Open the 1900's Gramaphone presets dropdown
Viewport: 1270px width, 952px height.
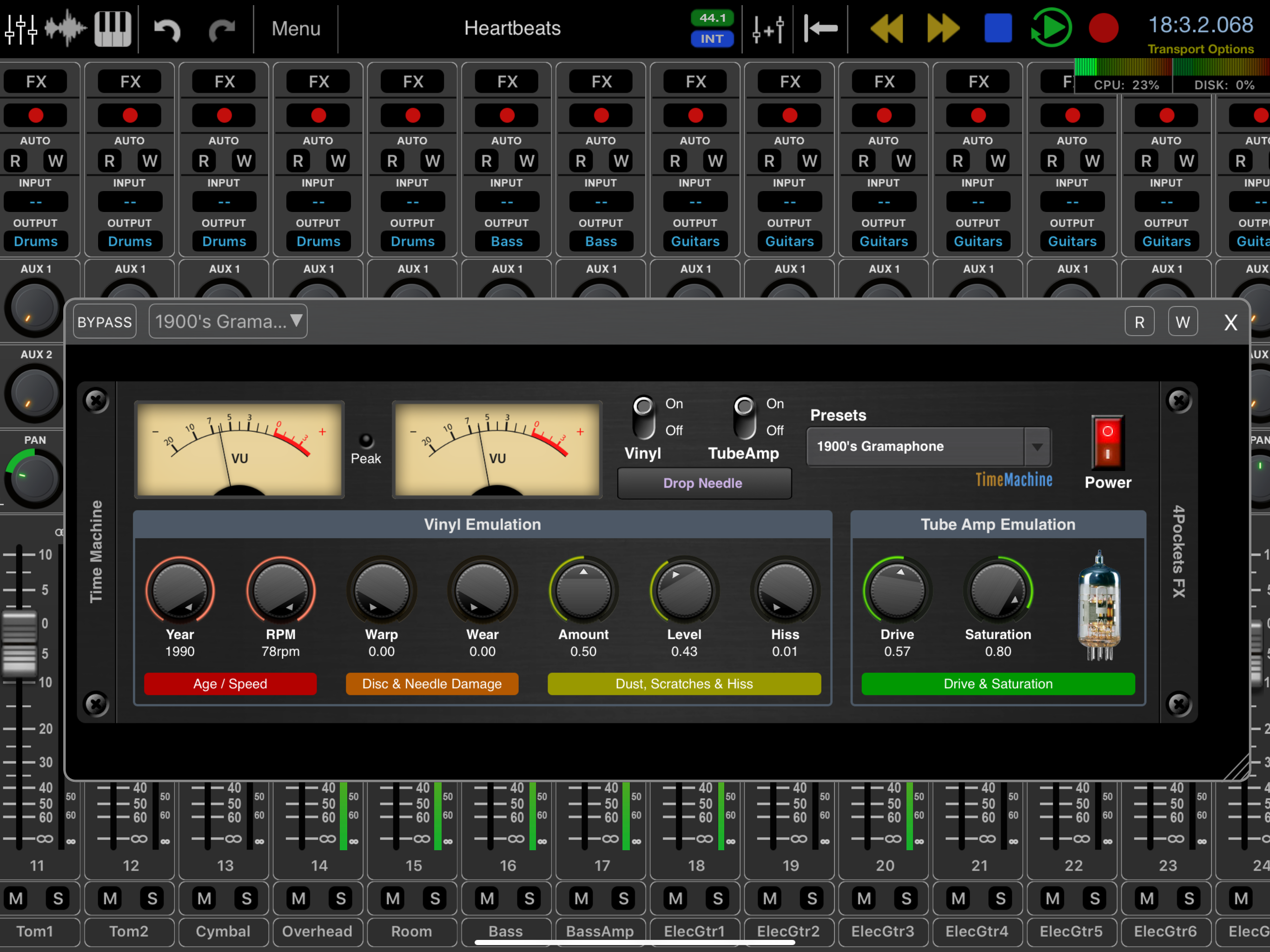(928, 446)
